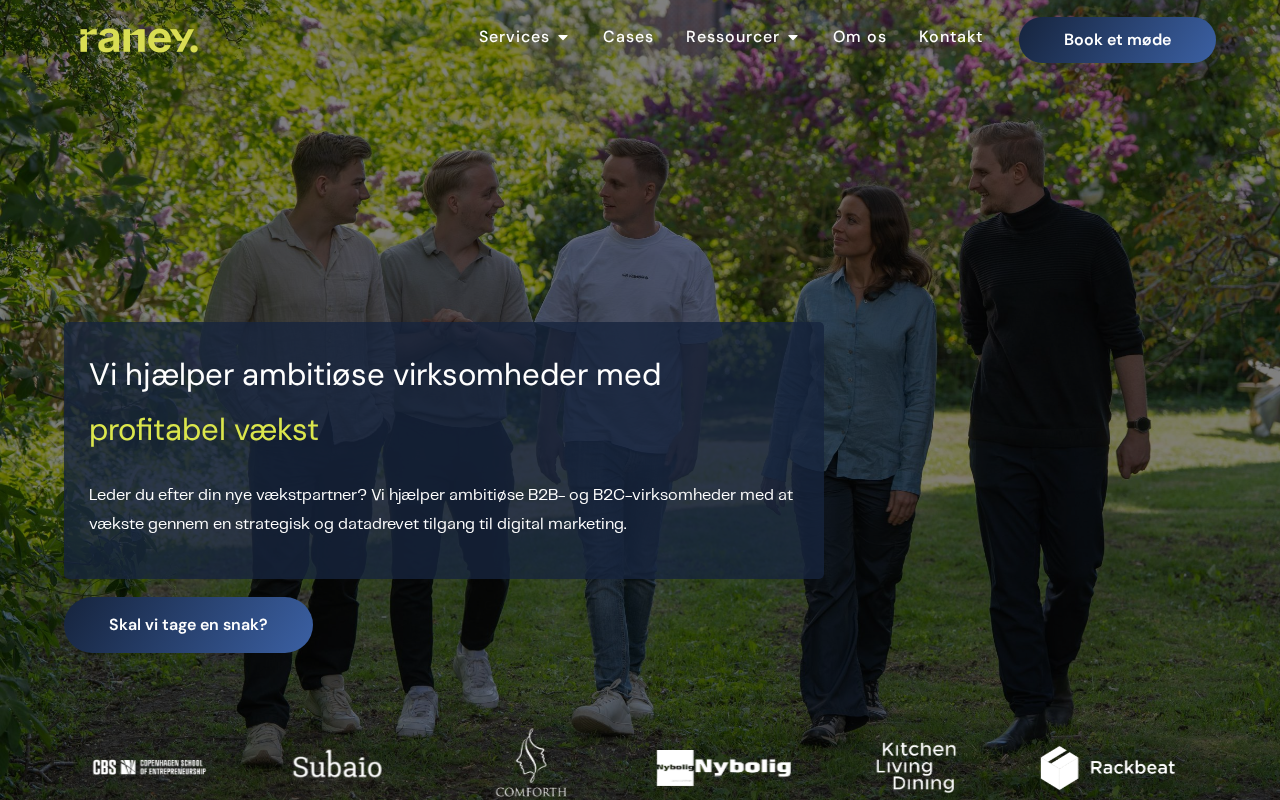
Task: Click the Rackbeat logo
Action: [x=1108, y=767]
